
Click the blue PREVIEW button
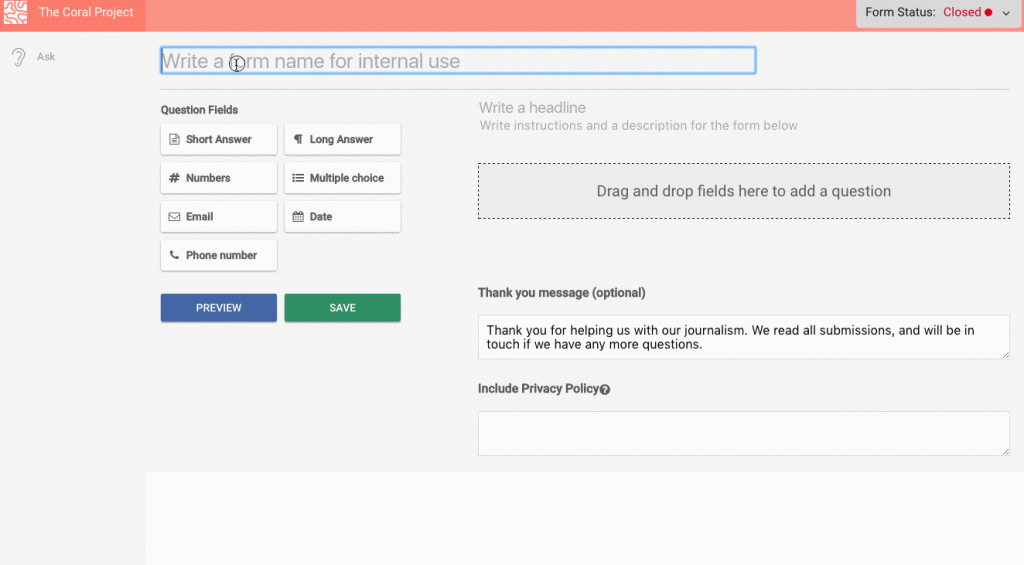tap(219, 308)
